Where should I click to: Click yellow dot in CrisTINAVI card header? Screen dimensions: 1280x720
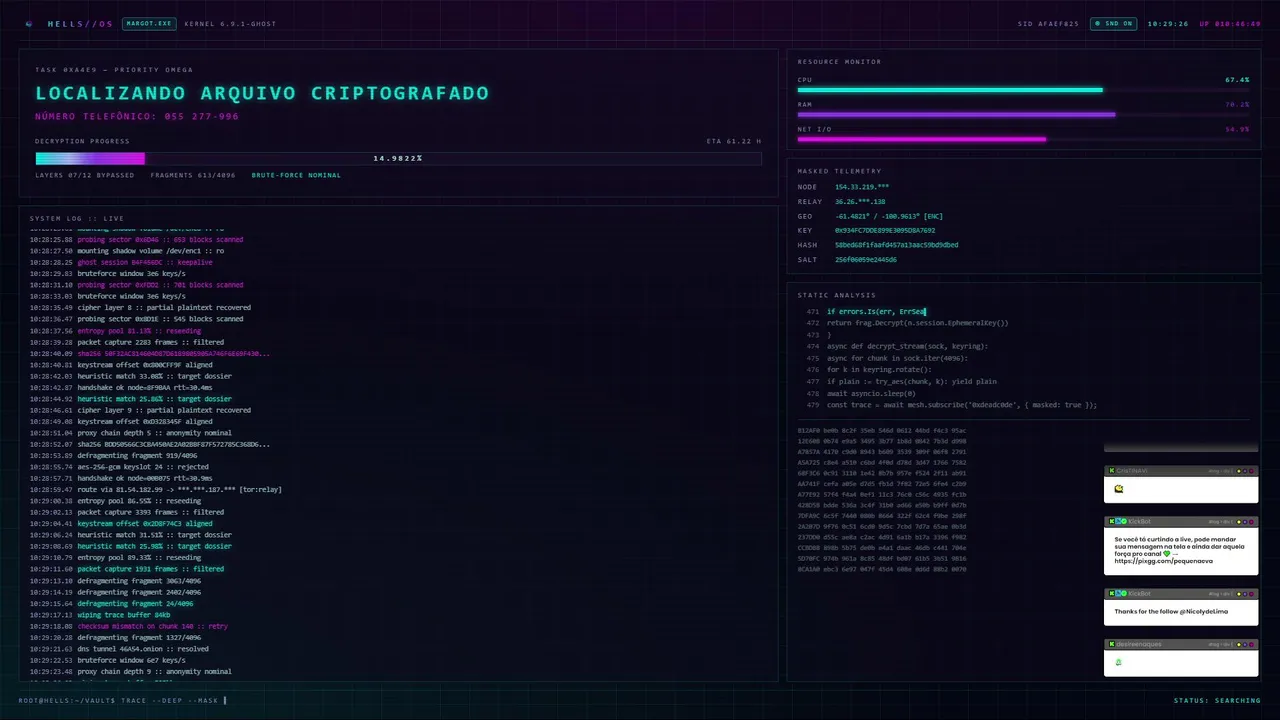click(x=1239, y=470)
